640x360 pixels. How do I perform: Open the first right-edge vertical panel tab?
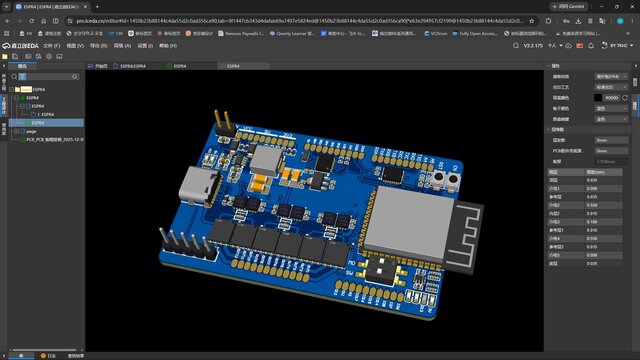click(x=635, y=82)
